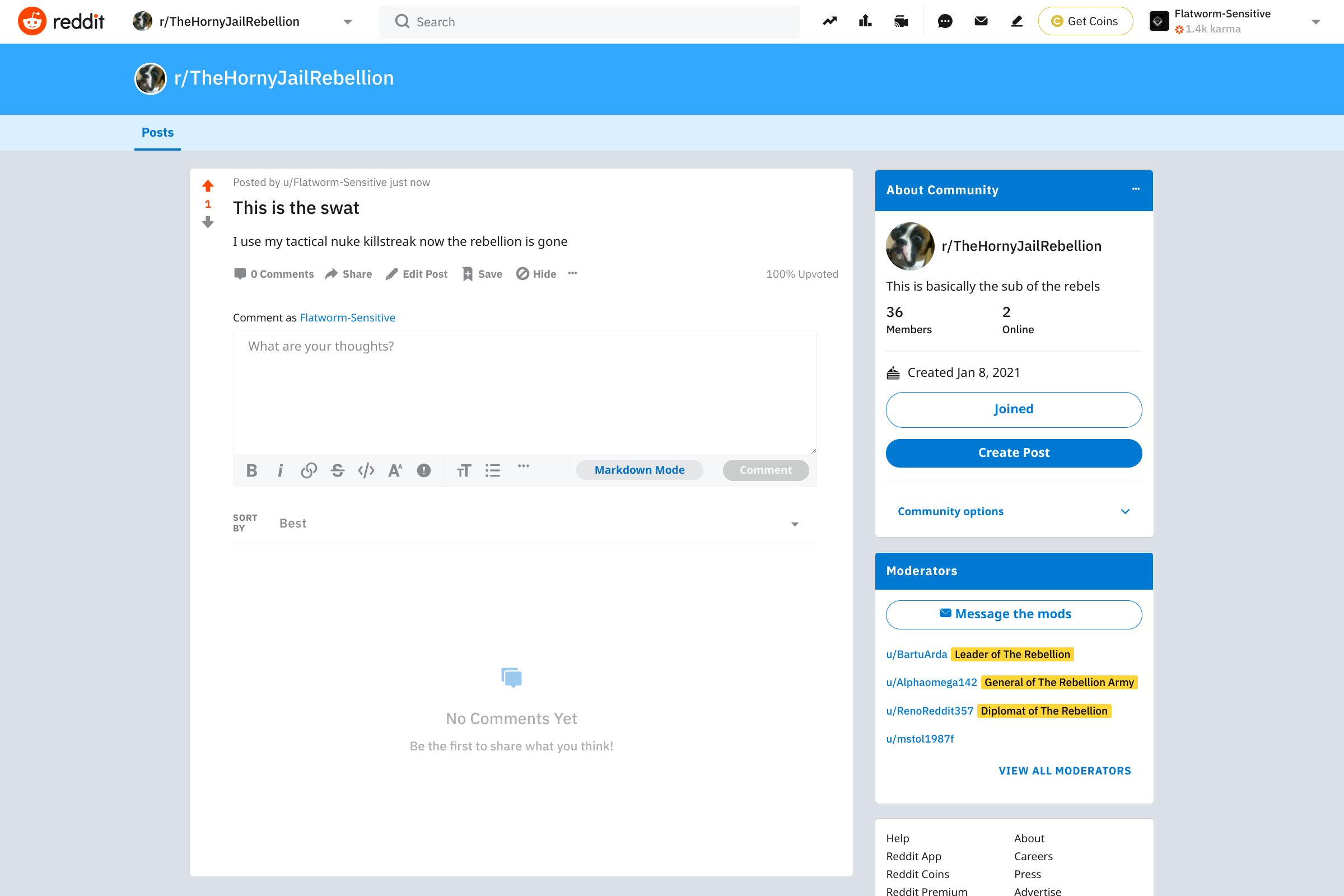
Task: Click the comment text area
Action: click(x=524, y=391)
